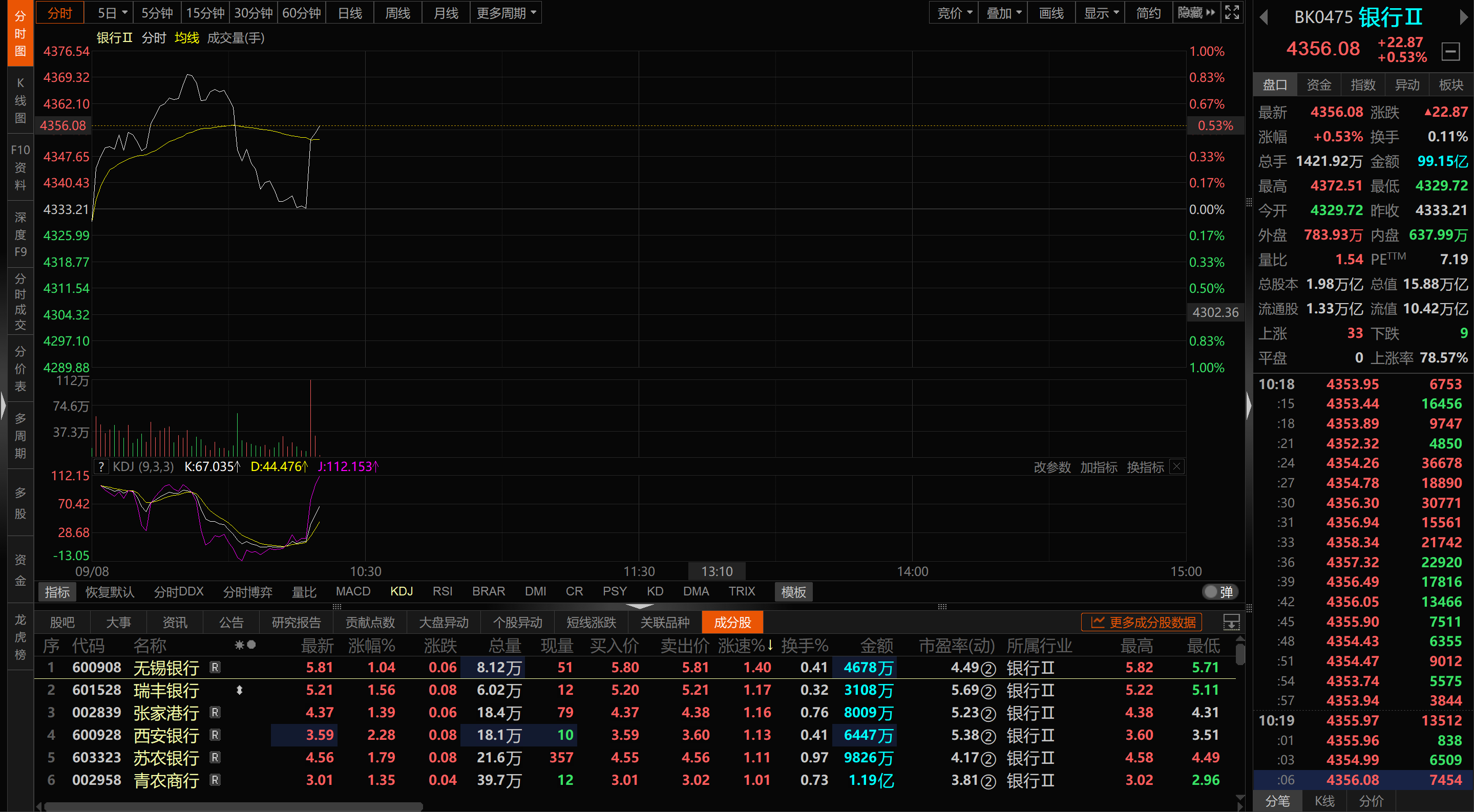Go to next sector with right arrow
1474x812 pixels.
(x=1463, y=17)
